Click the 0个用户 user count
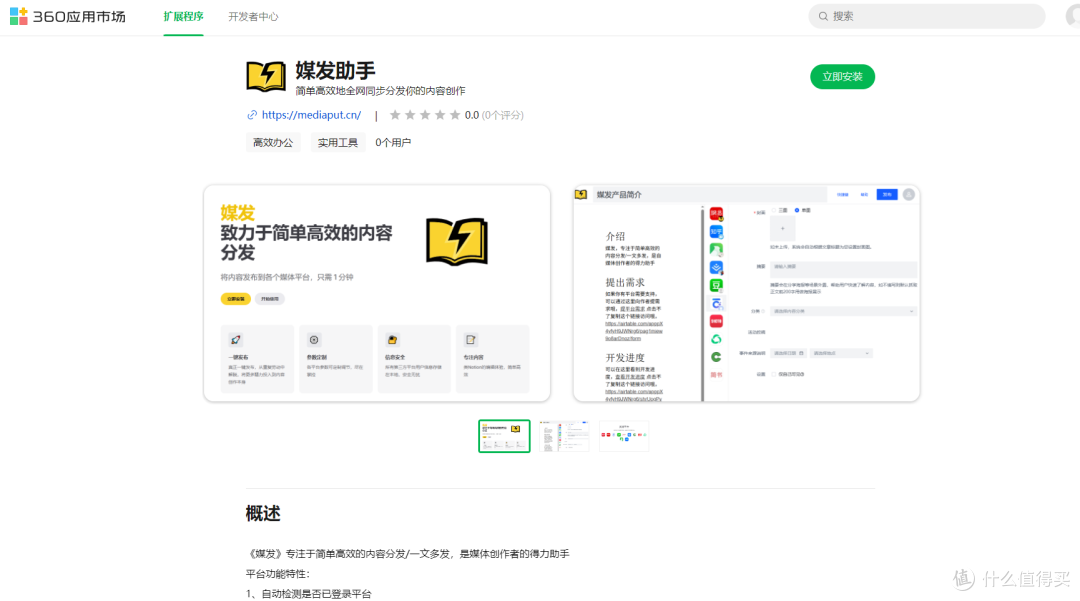The height and width of the screenshot is (601, 1080). point(393,143)
